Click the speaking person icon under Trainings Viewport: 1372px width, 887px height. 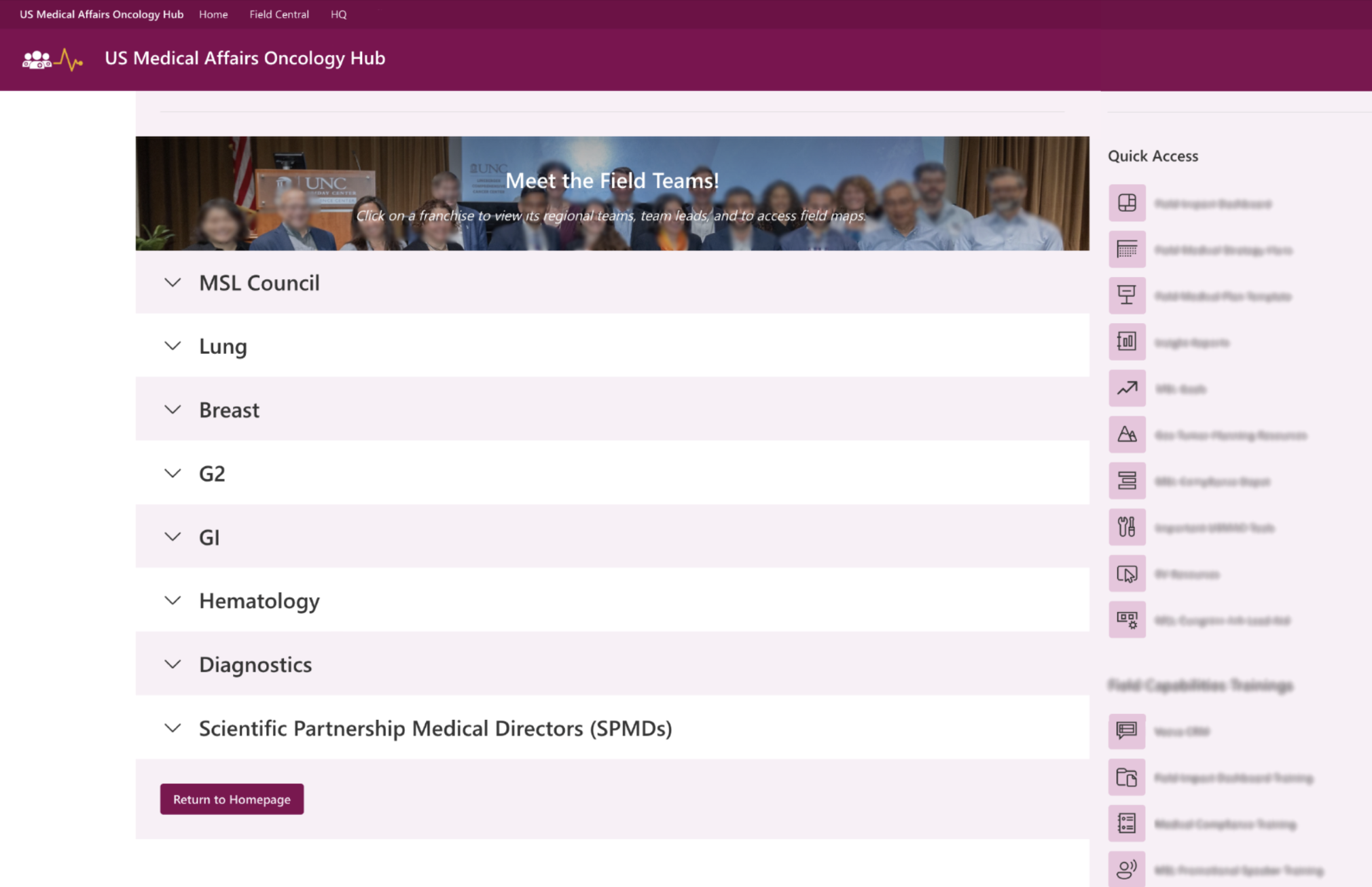[1127, 869]
